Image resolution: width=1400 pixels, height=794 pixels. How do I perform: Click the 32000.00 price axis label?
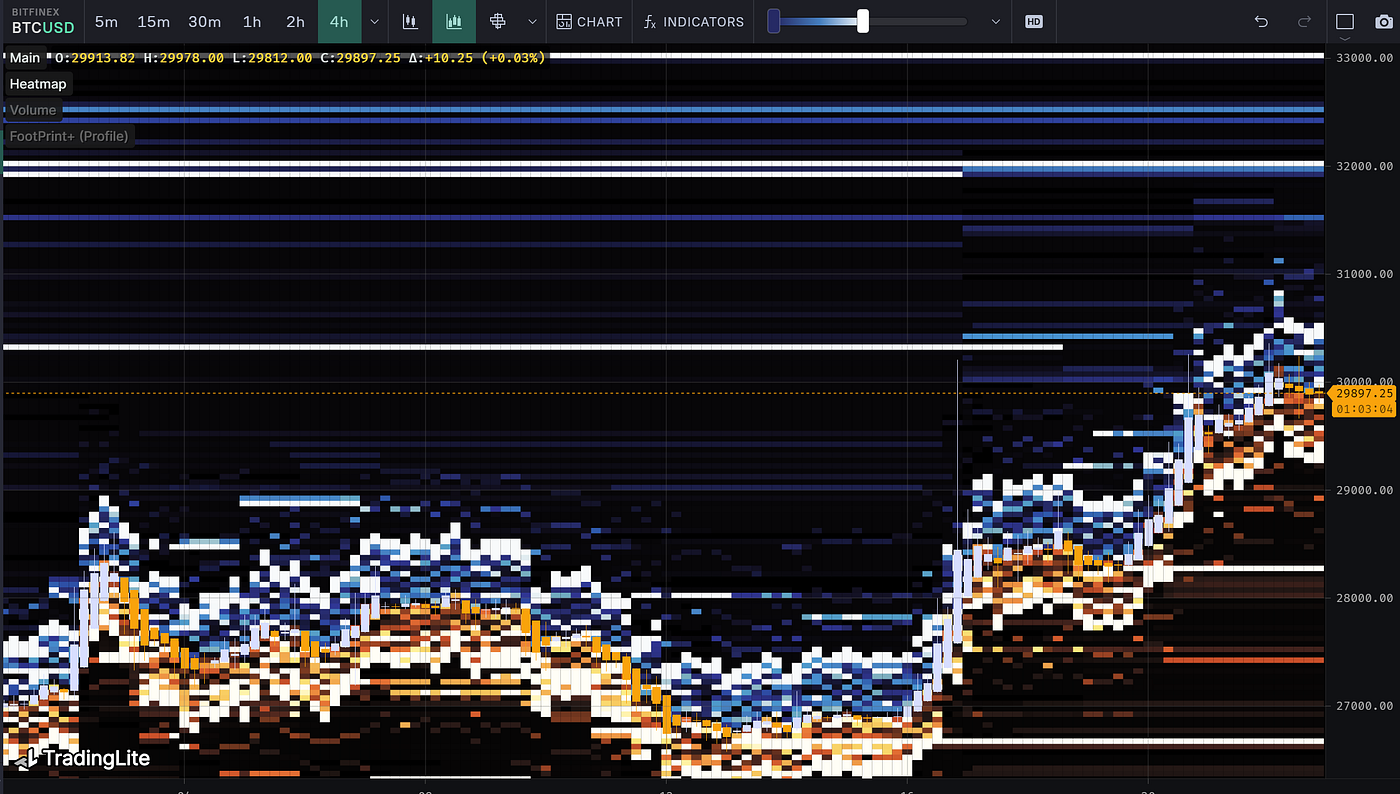1365,166
